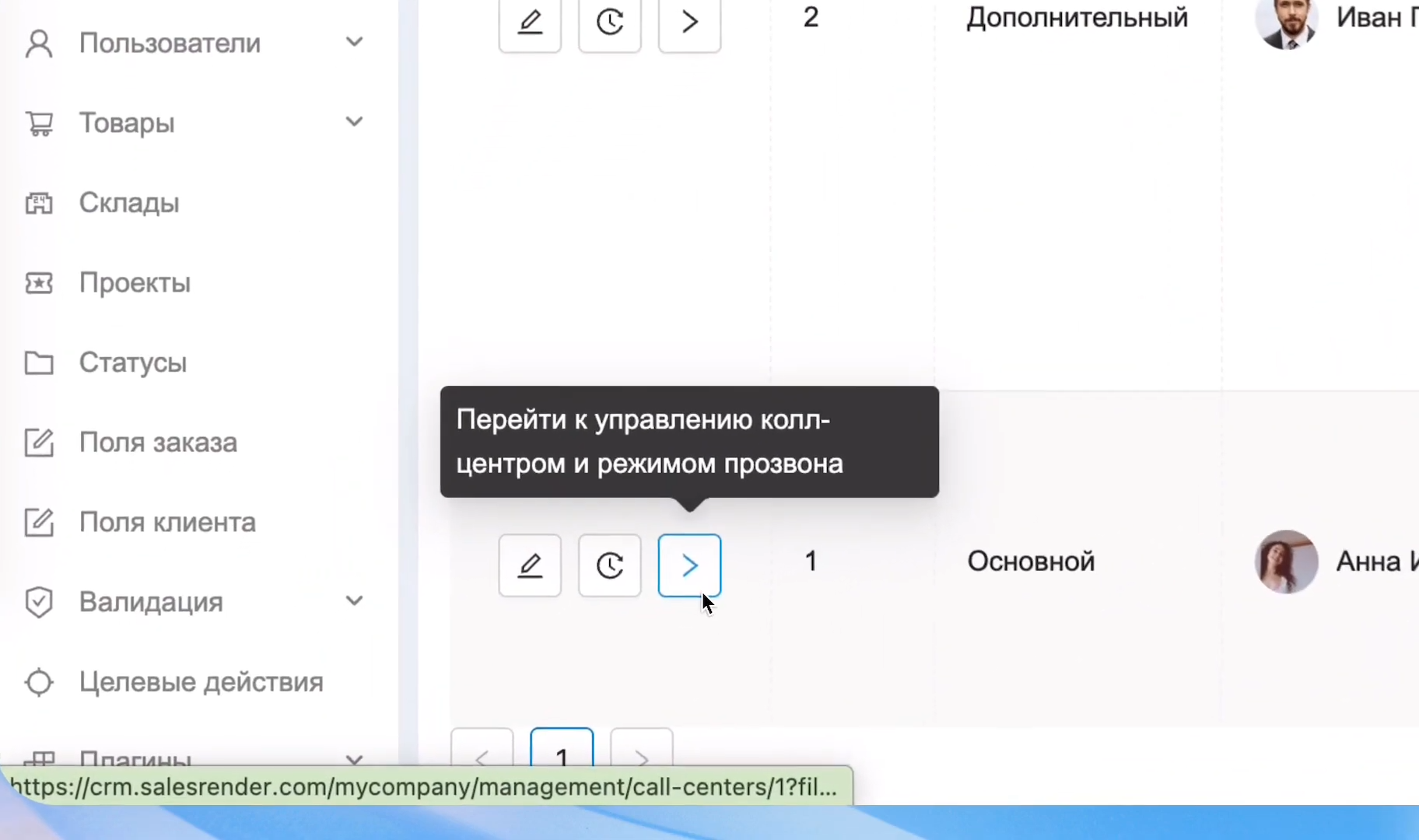View history of Дополнительный call center
1419x840 pixels.
610,23
